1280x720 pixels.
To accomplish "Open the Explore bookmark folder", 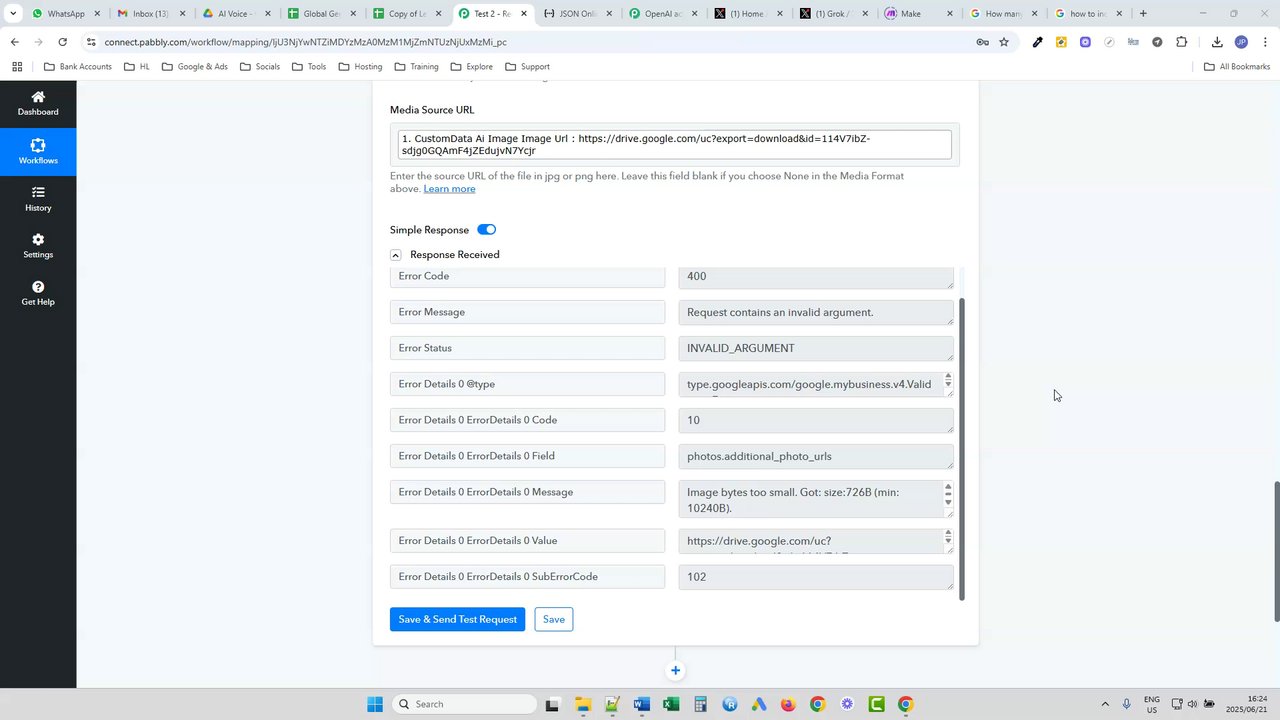I will click(471, 67).
